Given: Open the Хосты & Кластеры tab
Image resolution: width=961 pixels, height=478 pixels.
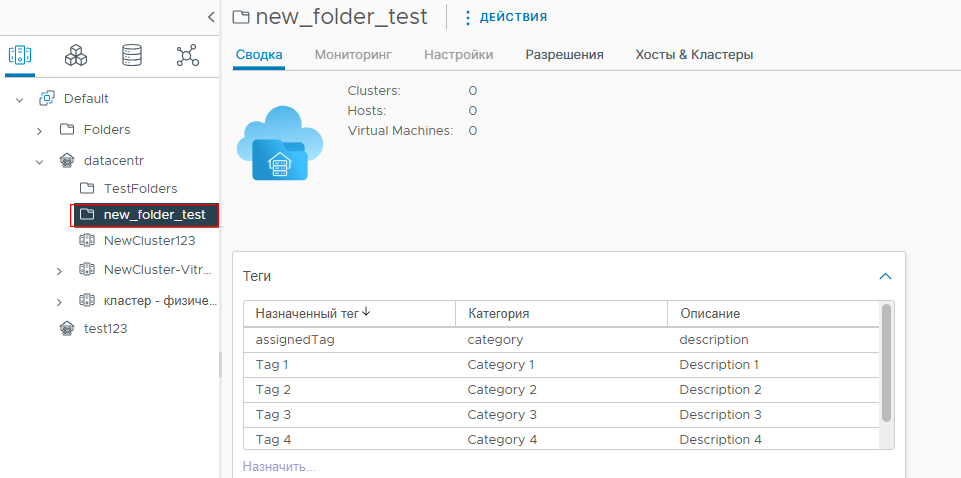Looking at the screenshot, I should pyautogui.click(x=694, y=55).
